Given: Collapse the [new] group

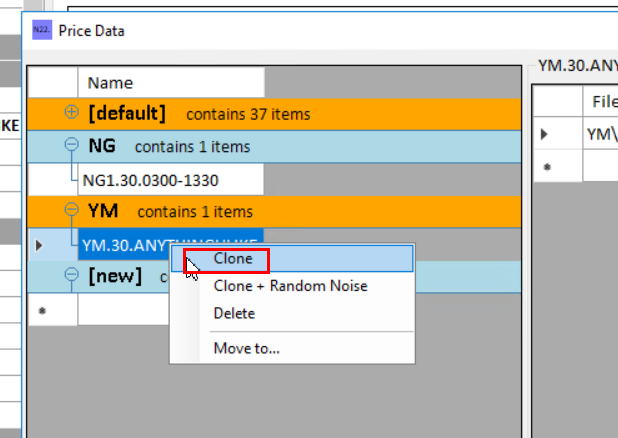Looking at the screenshot, I should 71,276.
